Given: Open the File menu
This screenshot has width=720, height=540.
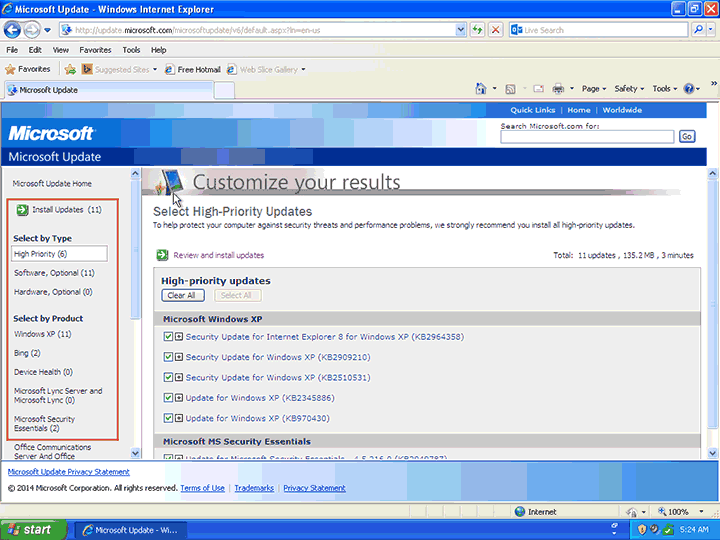Looking at the screenshot, I should coord(12,50).
